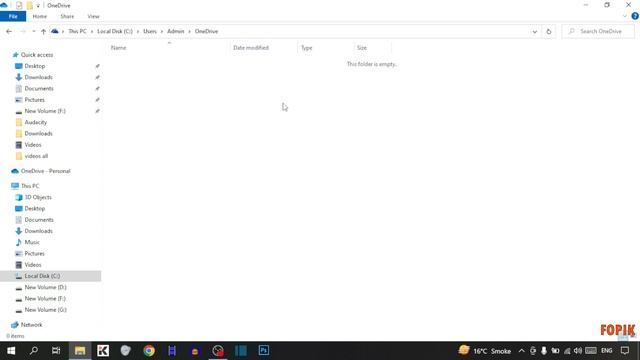Viewport: 640px width, 360px height.
Task: Click the Music note icon
Action: (x=19, y=242)
